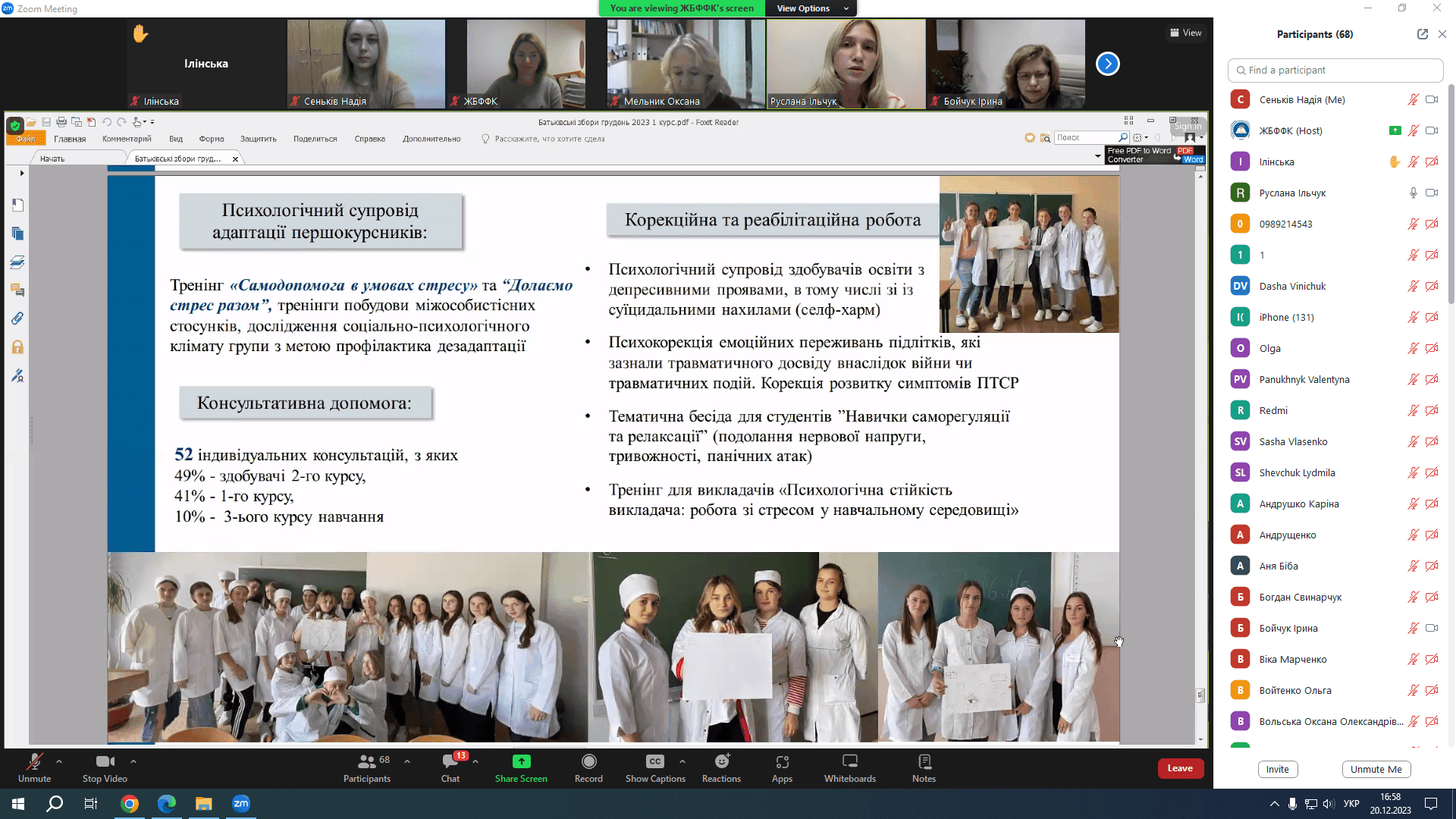Click the Print icon in Foxit toolbar
The width and height of the screenshot is (1456, 819).
click(61, 122)
